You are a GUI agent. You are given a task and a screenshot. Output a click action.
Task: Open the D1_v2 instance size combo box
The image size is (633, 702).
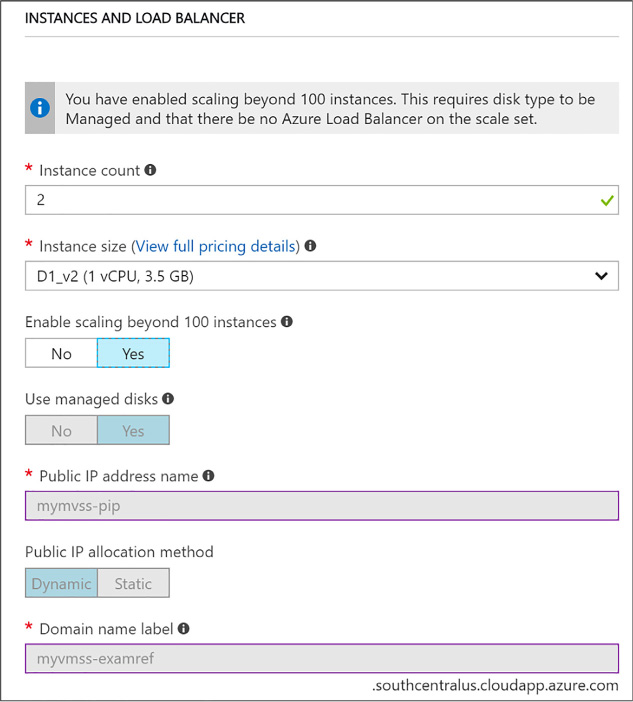coord(322,276)
